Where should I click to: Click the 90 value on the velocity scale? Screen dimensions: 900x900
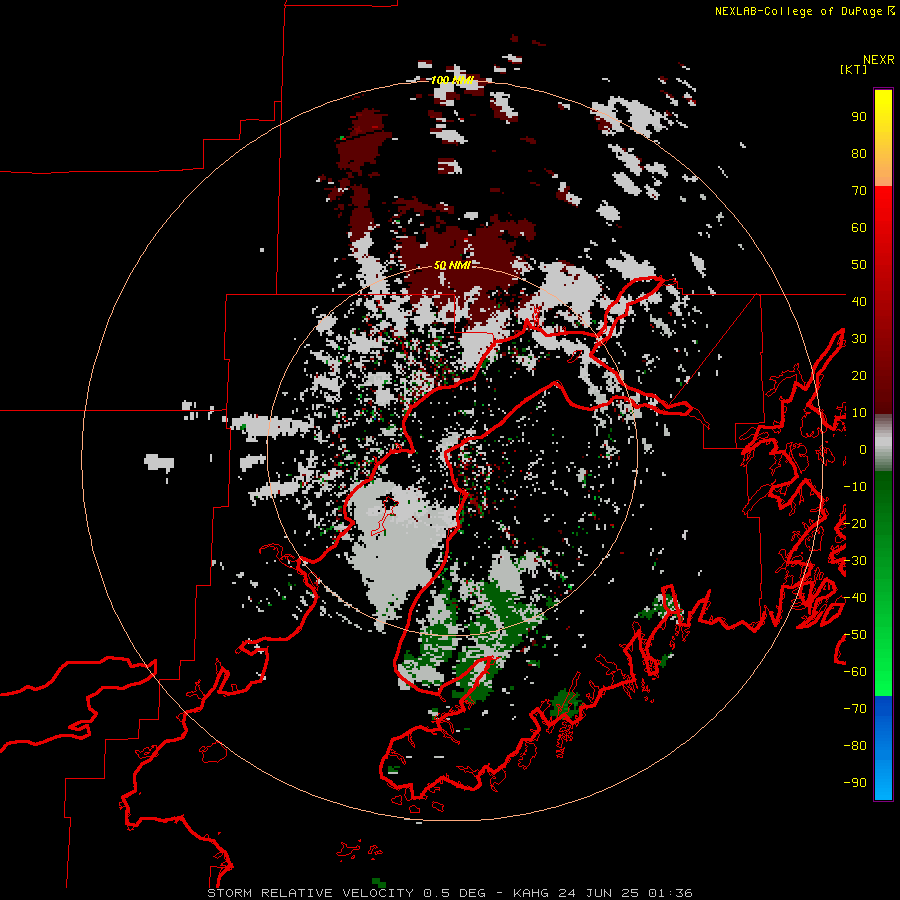tap(859, 117)
